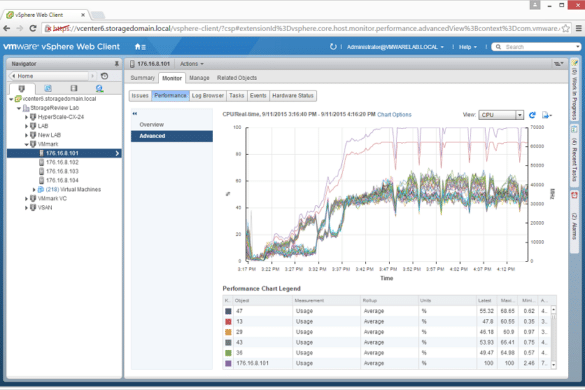Open the View CPU dropdown
Image resolution: width=585 pixels, height=390 pixels.
click(501, 115)
